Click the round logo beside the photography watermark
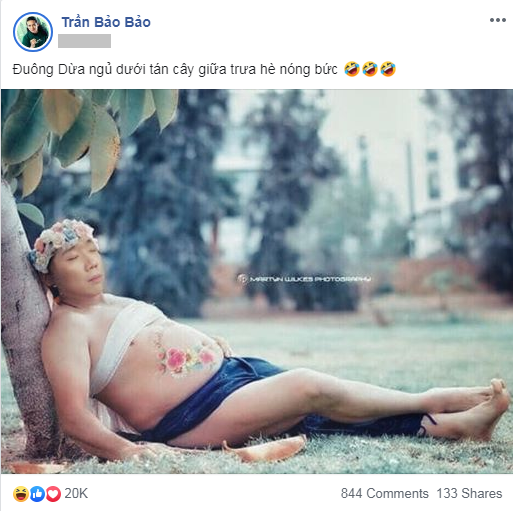Screen dimensions: 513x511 [242, 279]
